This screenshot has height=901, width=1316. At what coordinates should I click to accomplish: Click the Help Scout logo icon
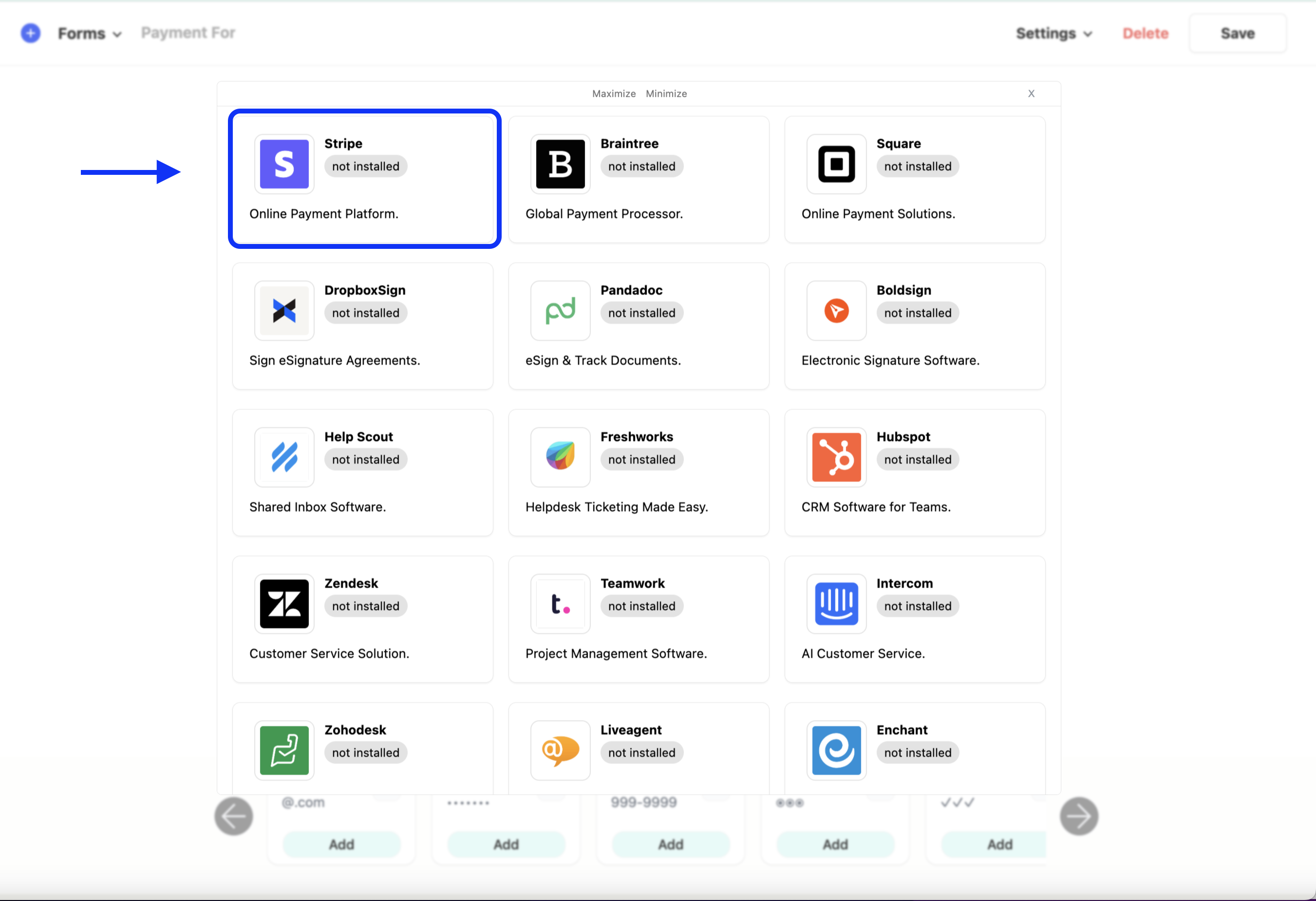[x=284, y=457]
